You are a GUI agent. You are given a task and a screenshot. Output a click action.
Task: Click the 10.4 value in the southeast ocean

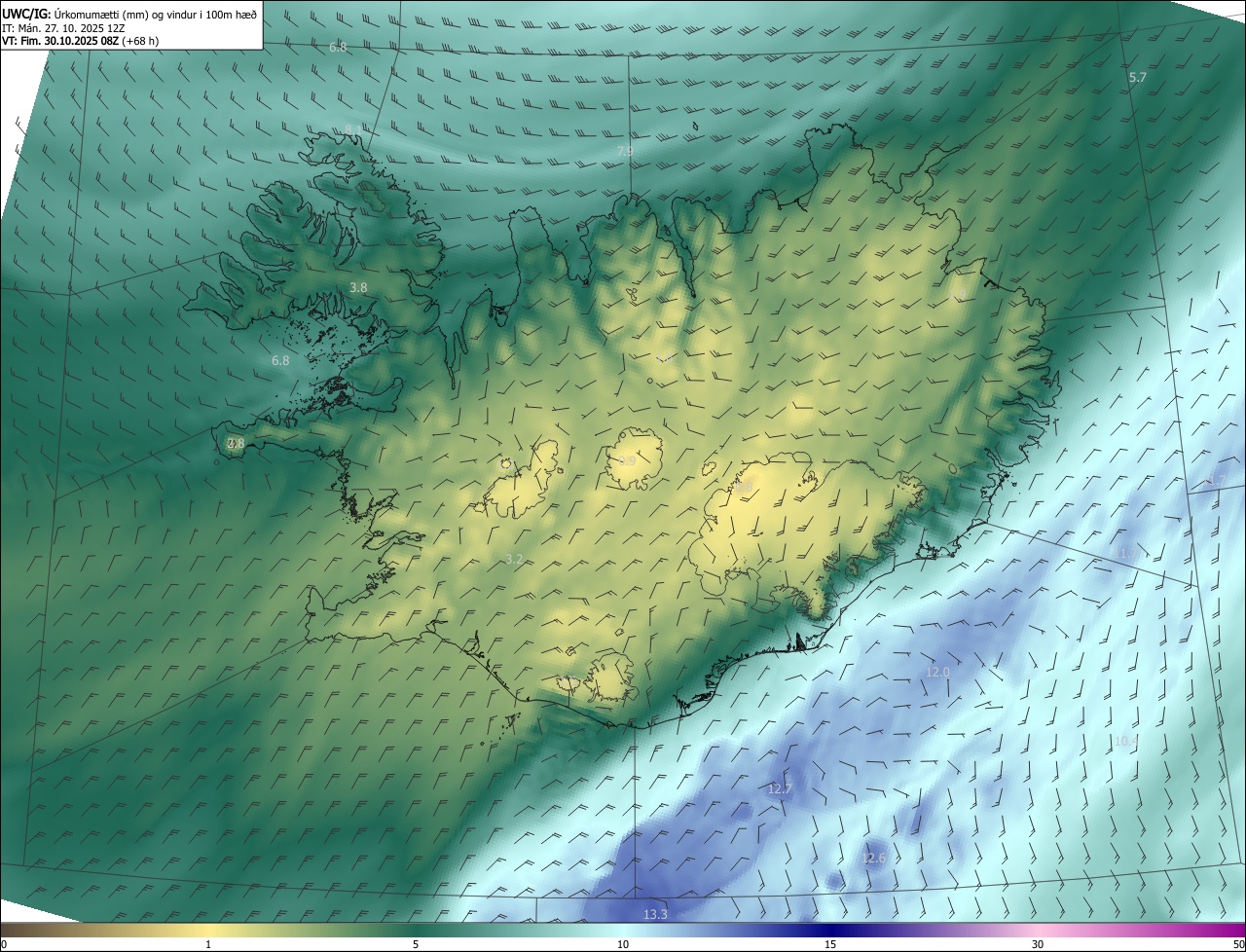click(x=1126, y=741)
